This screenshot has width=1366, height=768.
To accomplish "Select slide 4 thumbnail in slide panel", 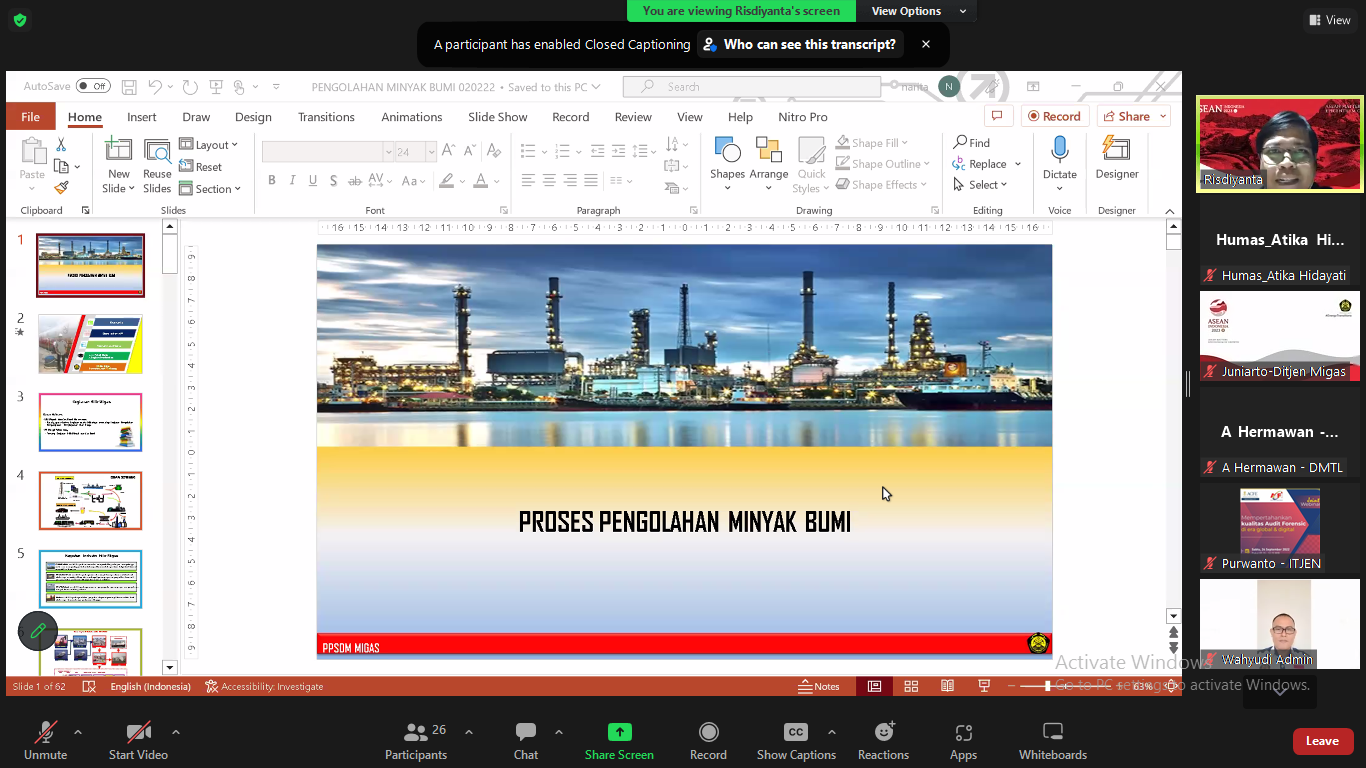I will coord(90,500).
